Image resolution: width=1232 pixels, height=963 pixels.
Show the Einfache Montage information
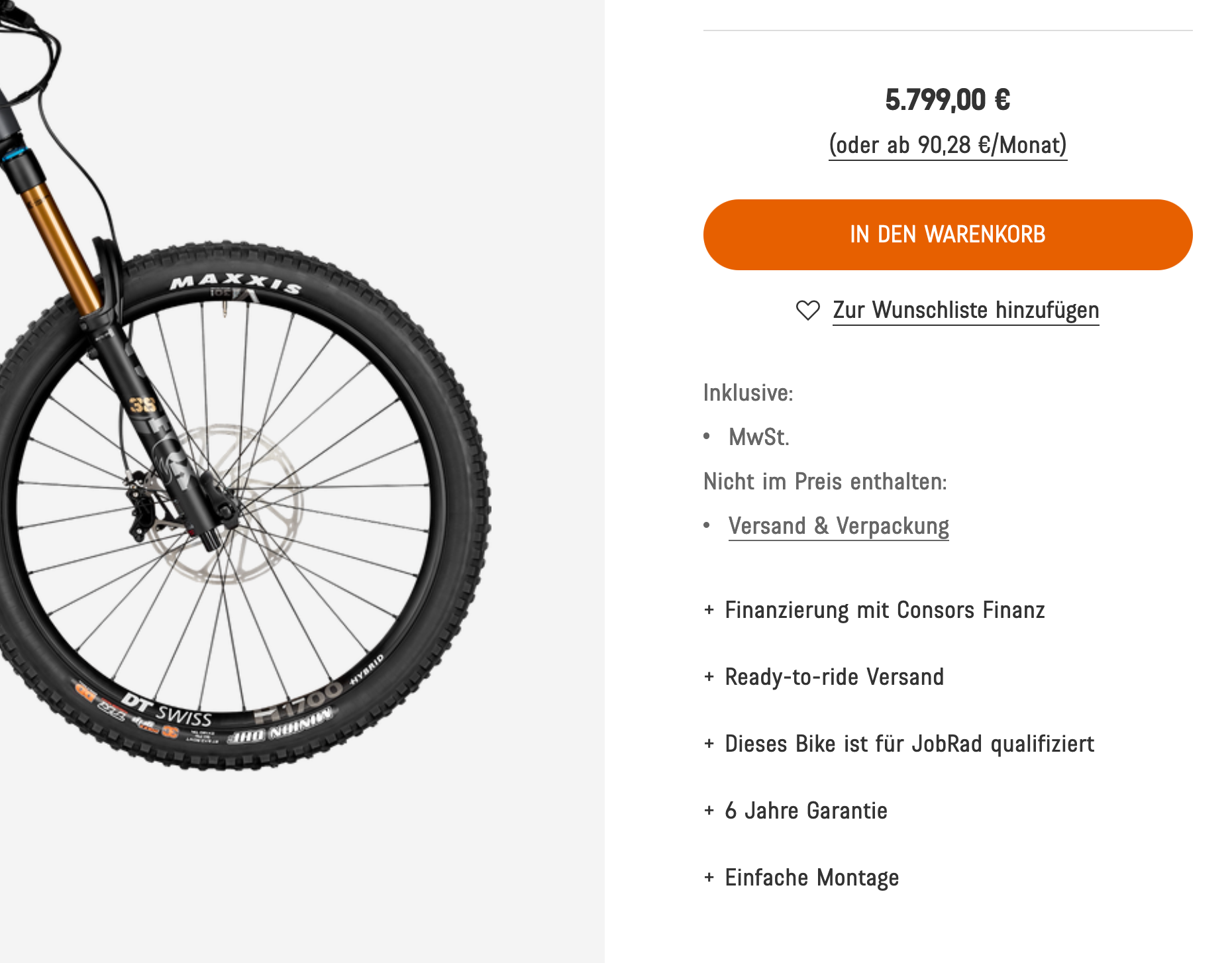coord(811,878)
